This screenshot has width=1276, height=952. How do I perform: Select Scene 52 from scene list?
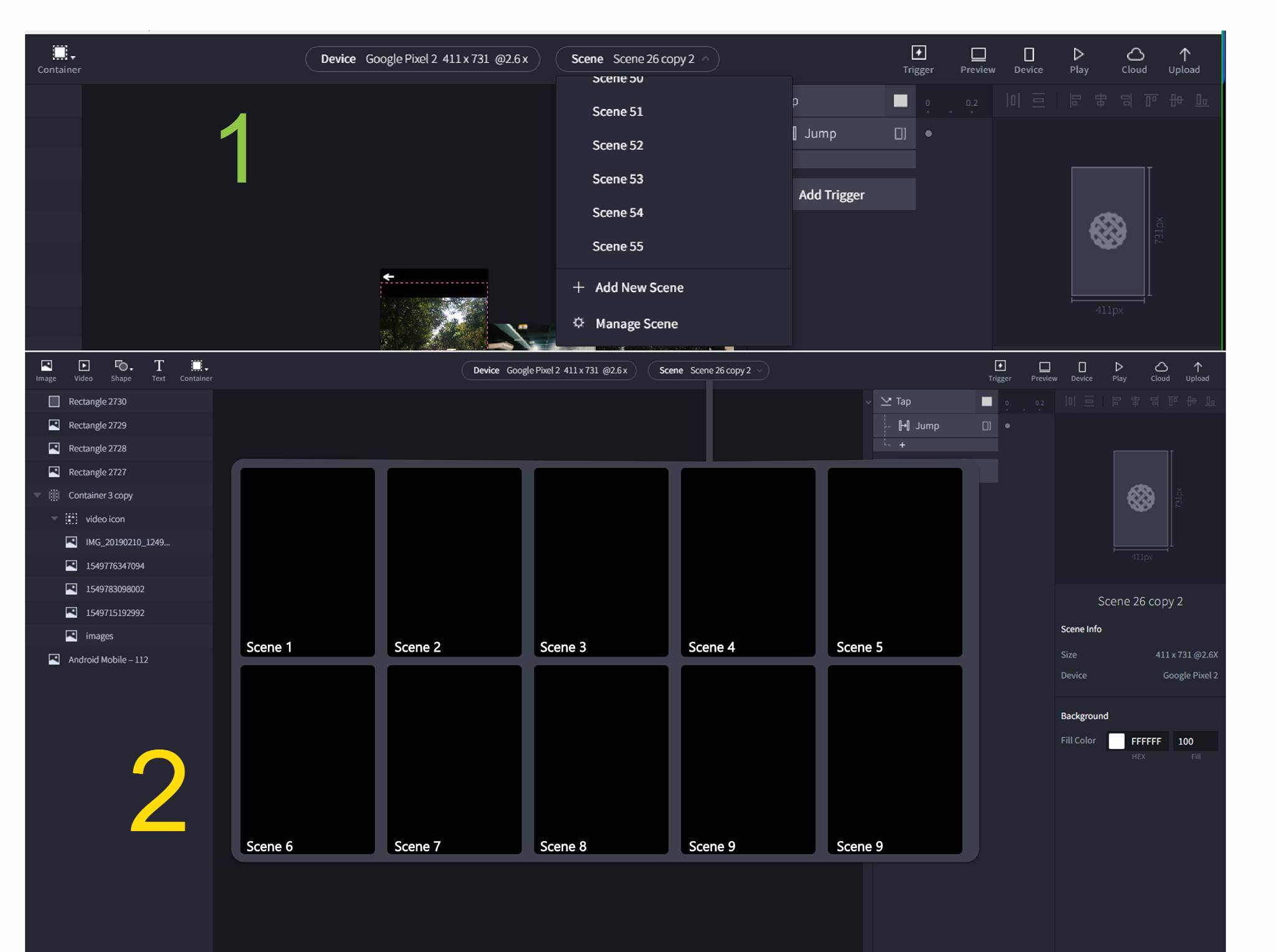674,145
